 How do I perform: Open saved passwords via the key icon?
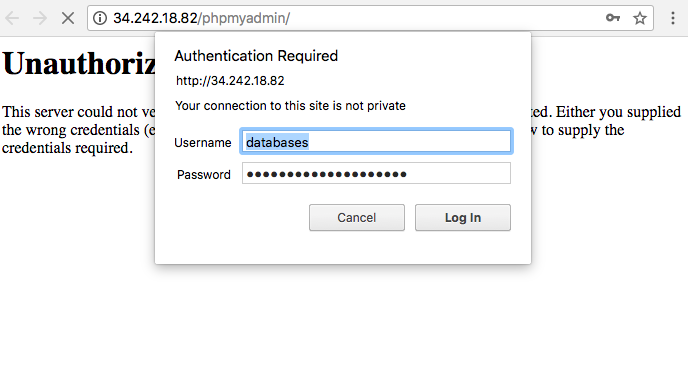click(613, 18)
